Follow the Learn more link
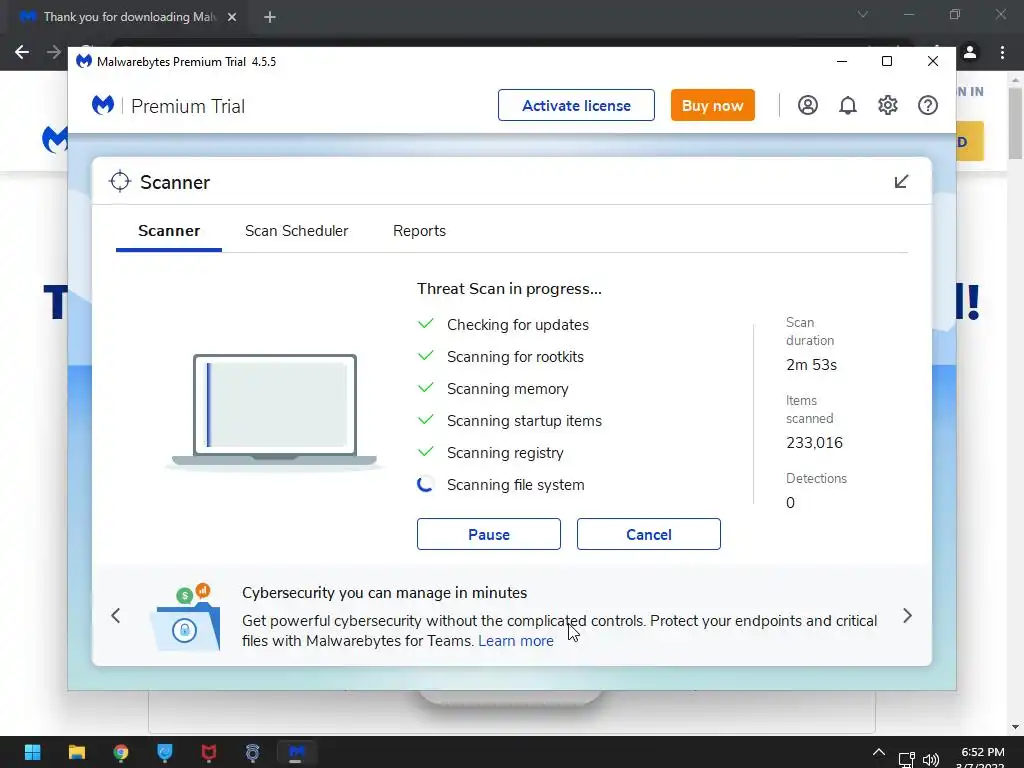1024x768 pixels. (516, 641)
